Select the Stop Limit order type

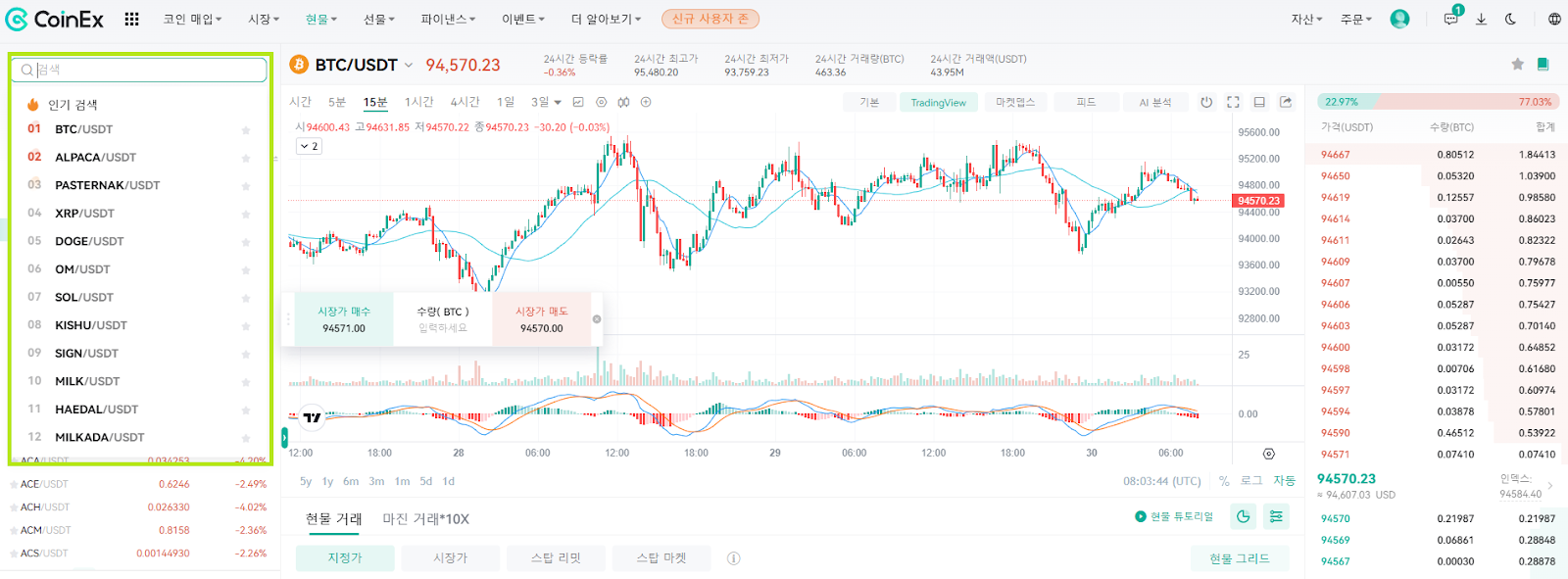pos(556,558)
